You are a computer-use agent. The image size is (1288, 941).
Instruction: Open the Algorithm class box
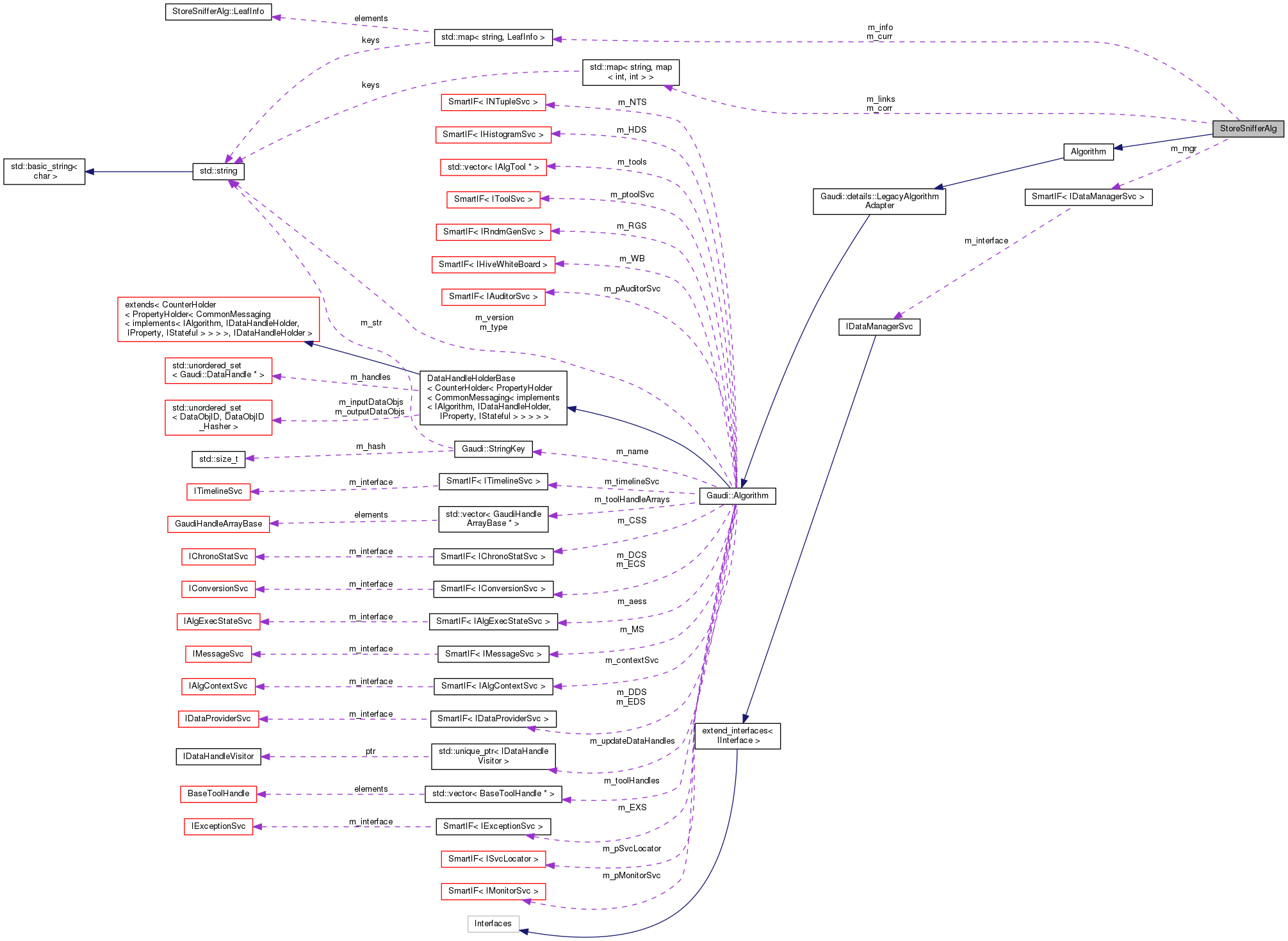1088,152
